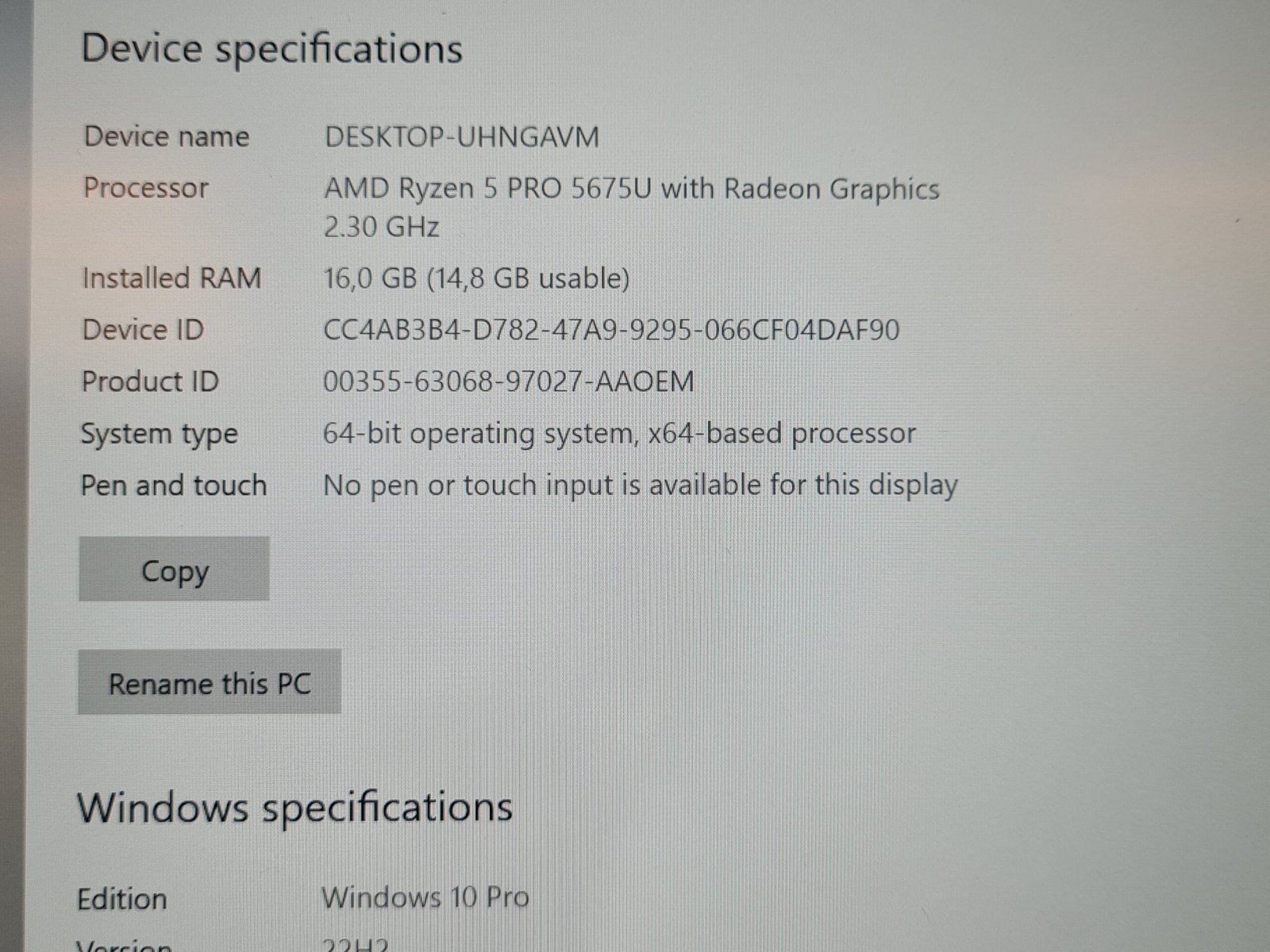This screenshot has height=952, width=1270.
Task: Select the Device ID value starting CC4AB3B4
Action: click(x=611, y=330)
